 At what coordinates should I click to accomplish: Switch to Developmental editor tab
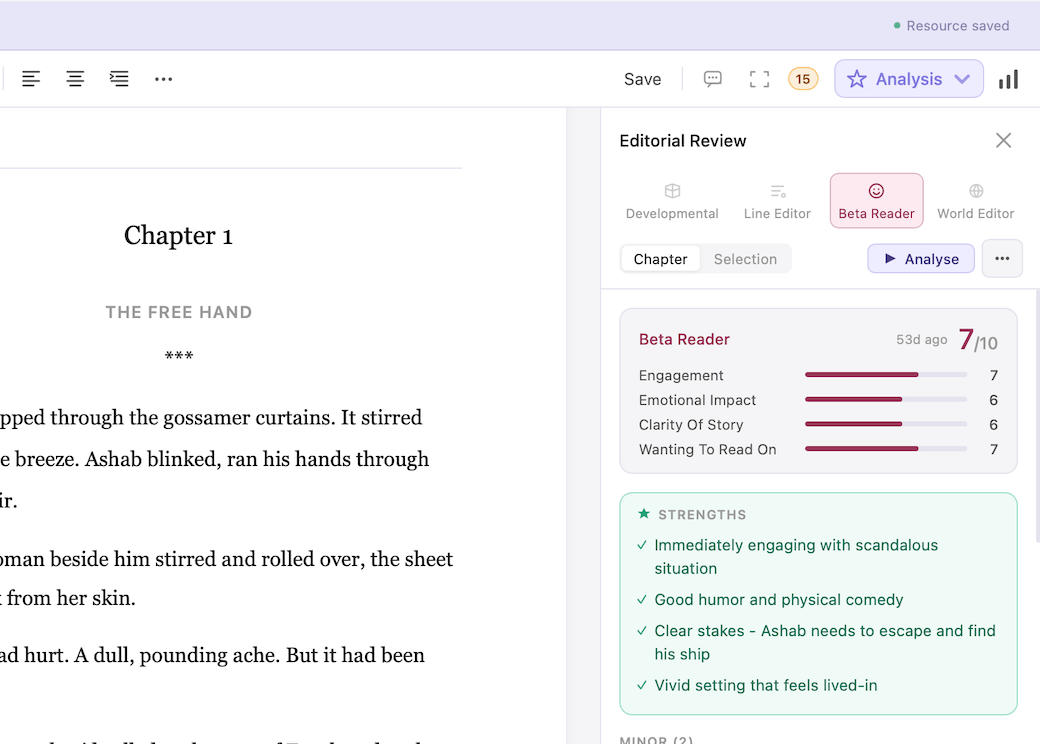[x=672, y=201]
